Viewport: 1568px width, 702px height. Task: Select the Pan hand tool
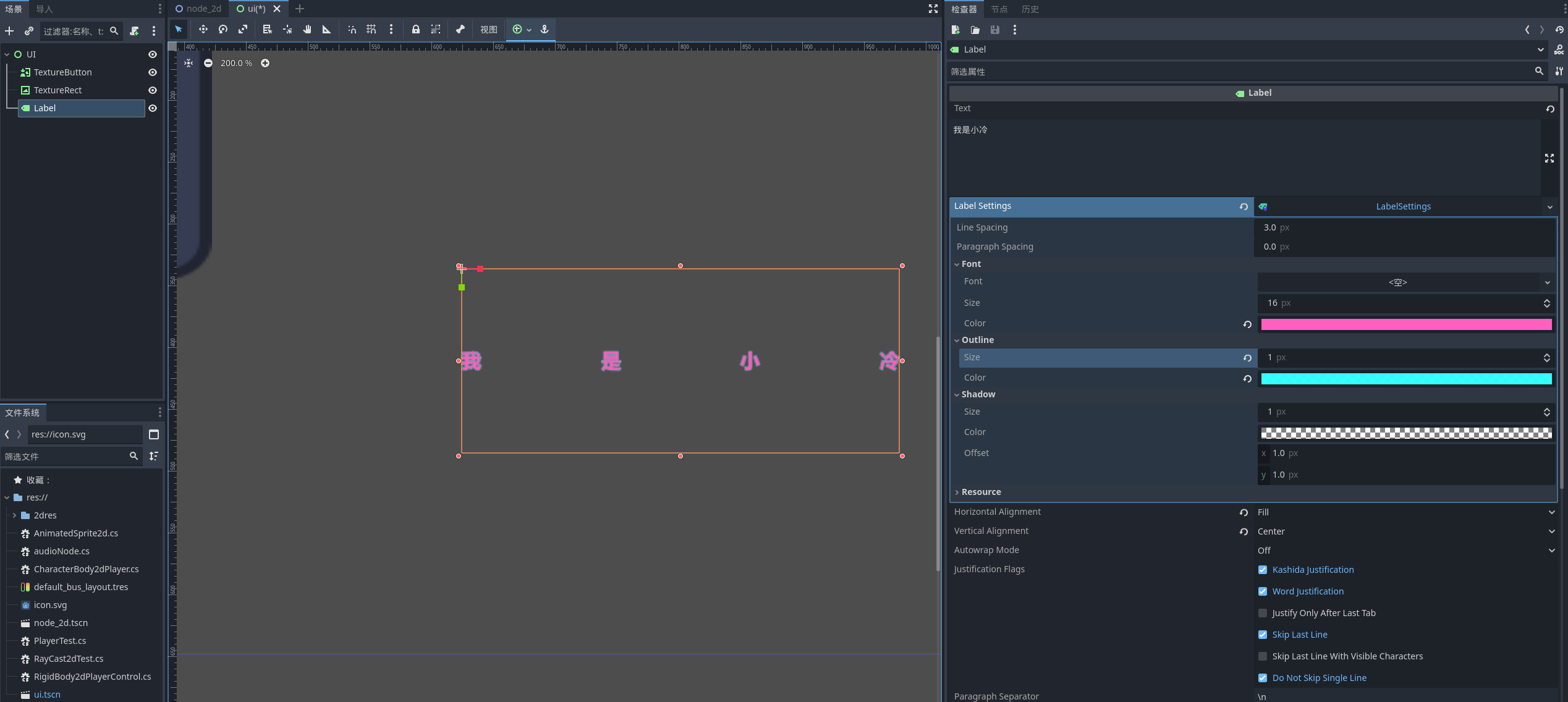307,29
